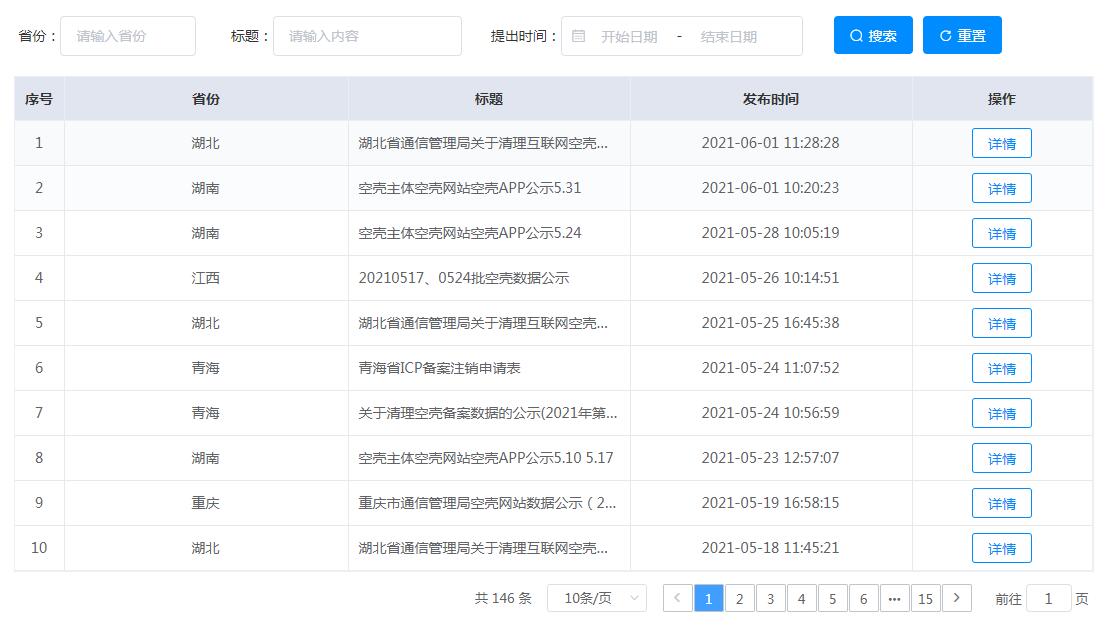The width and height of the screenshot is (1107, 636).
Task: Go to the next page using the right arrow
Action: (957, 599)
